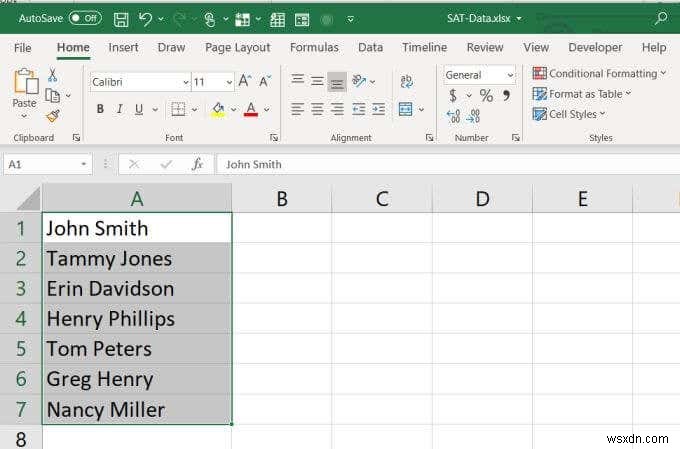680x449 pixels.
Task: Apply the yellow fill color
Action: point(218,109)
